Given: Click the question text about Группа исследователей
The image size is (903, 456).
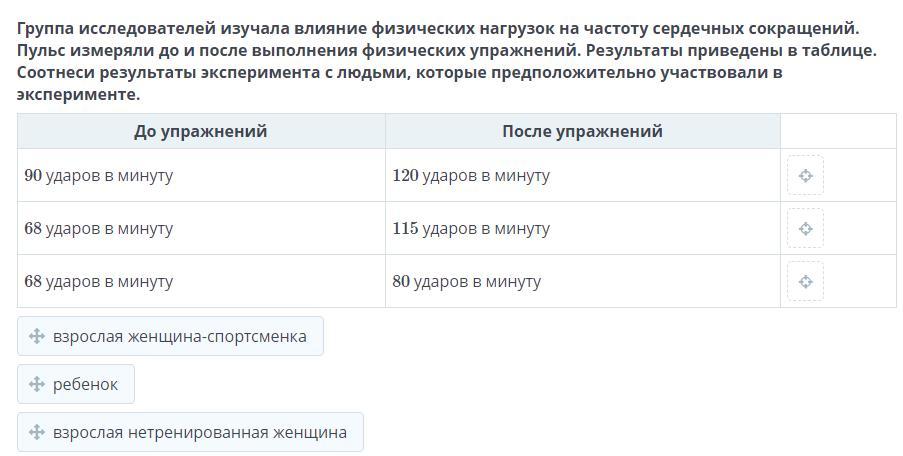Looking at the screenshot, I should coord(437,29).
